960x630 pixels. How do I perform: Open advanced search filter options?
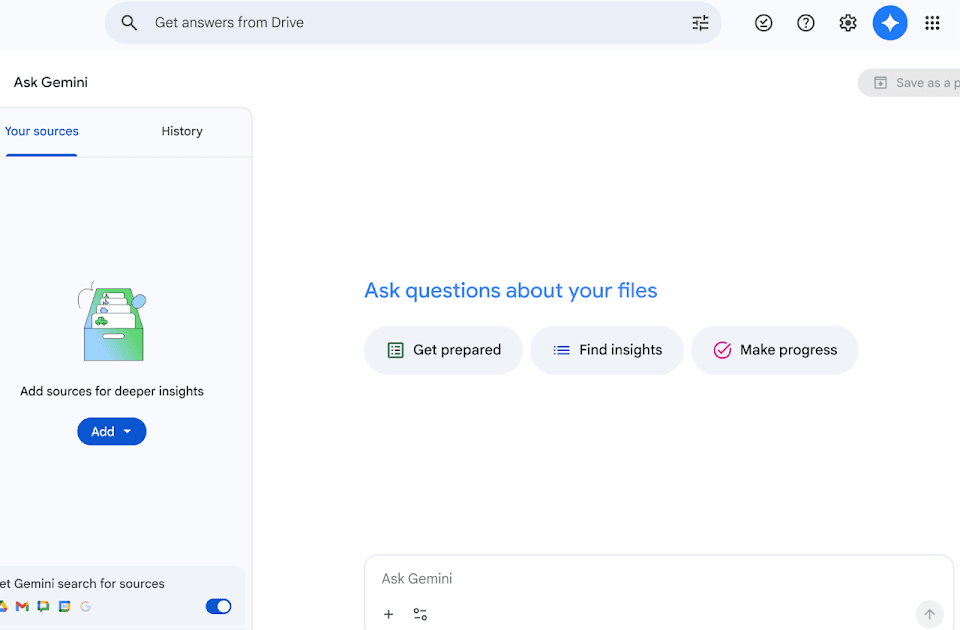(x=700, y=23)
